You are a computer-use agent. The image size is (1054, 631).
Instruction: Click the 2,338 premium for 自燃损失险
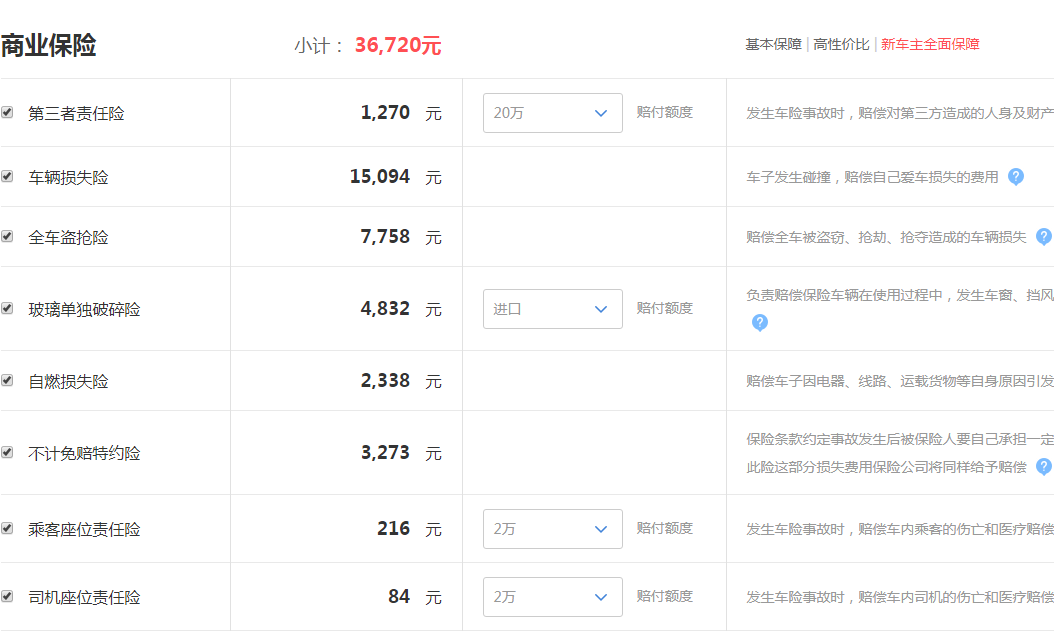click(385, 380)
